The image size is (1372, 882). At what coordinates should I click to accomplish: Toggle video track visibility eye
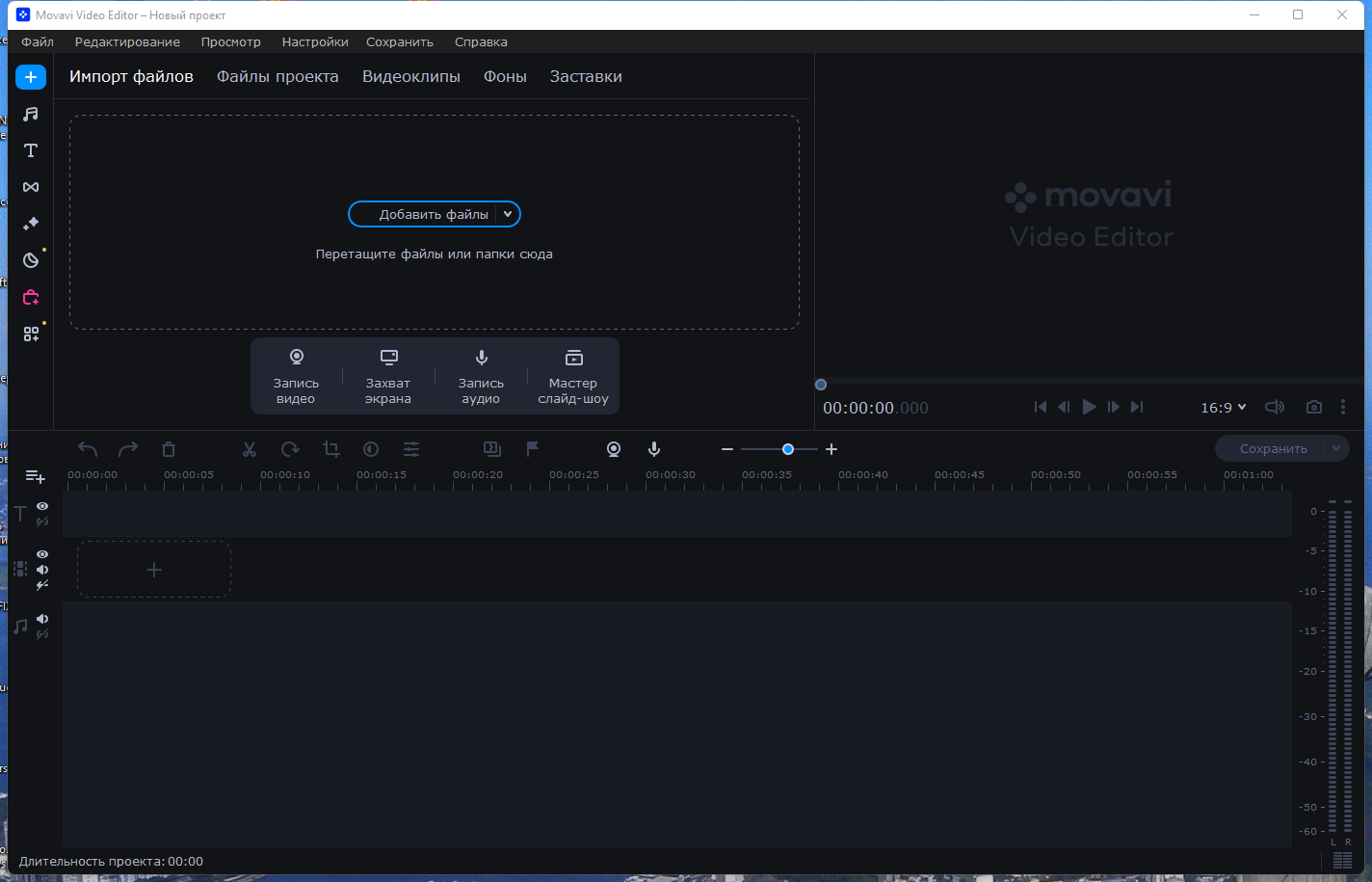click(42, 554)
